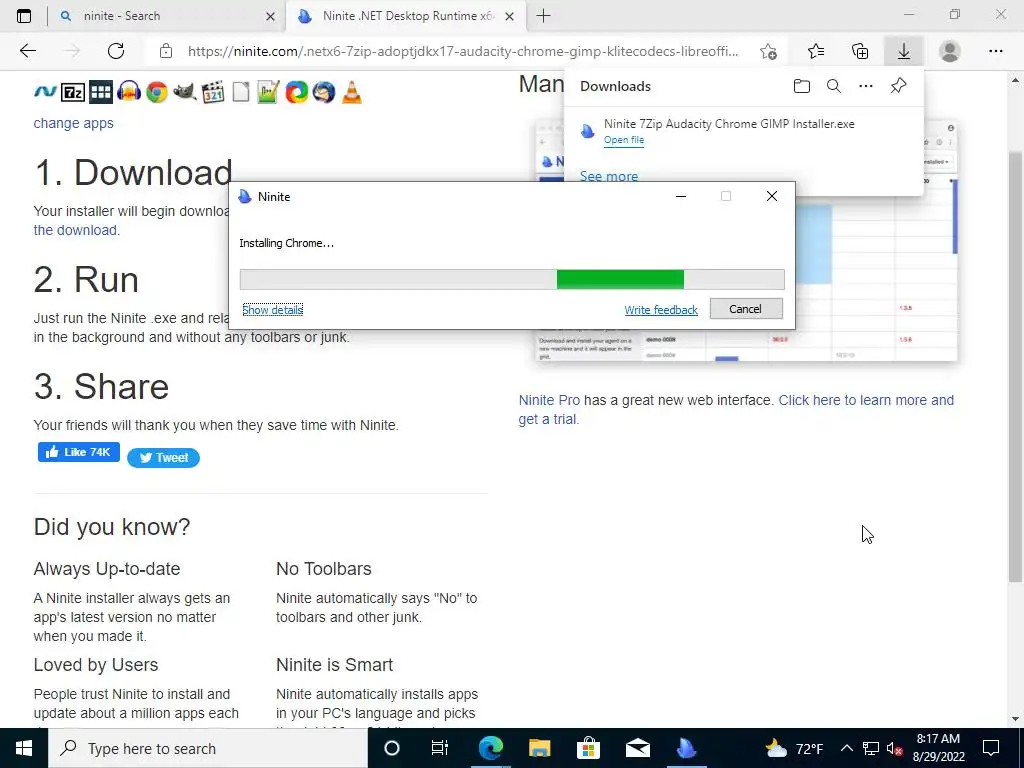Click the browser Downloads toolbar button
Screen dimensions: 1024x768
[x=904, y=51]
